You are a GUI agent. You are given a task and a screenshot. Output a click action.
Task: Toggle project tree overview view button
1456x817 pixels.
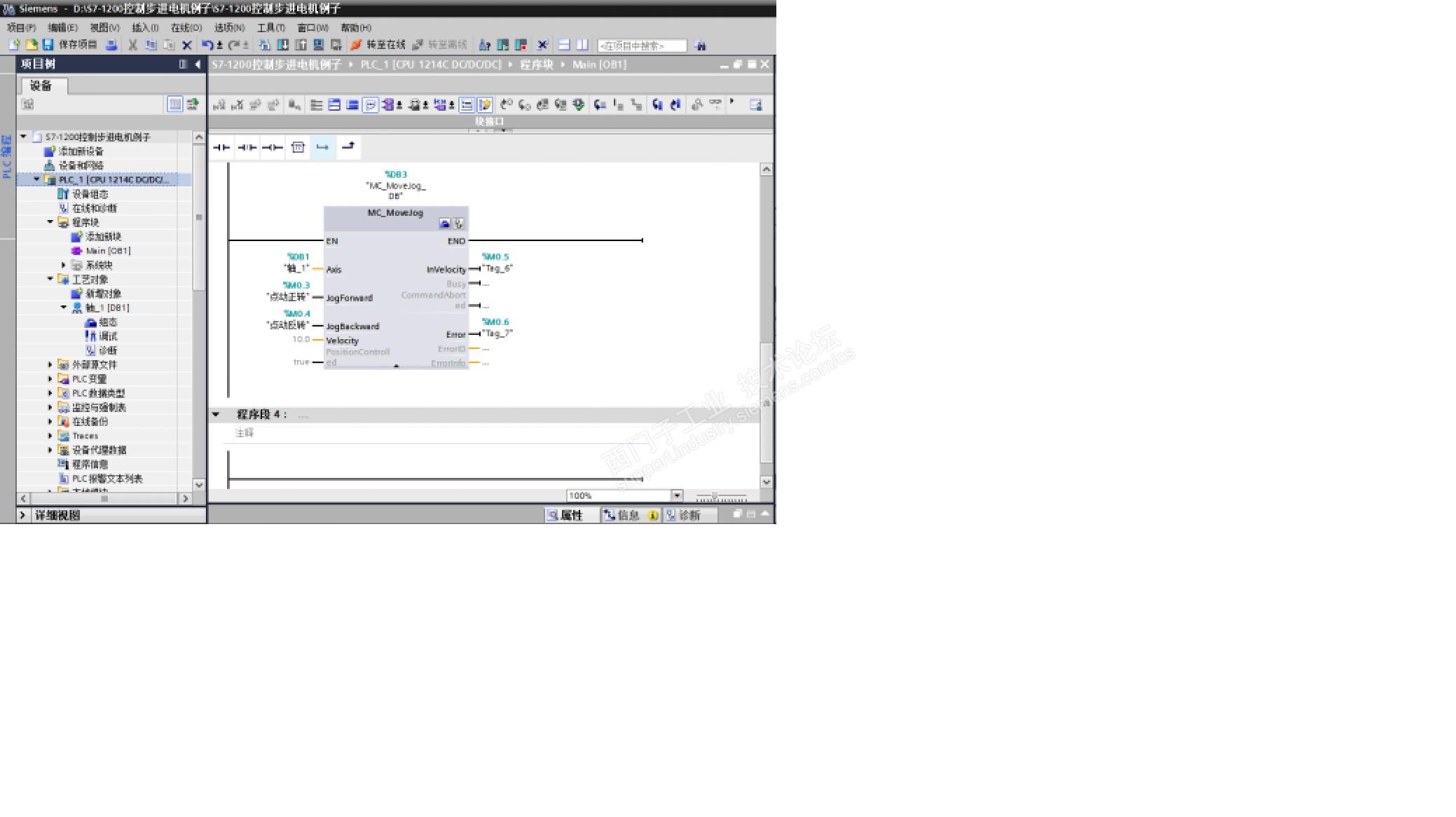(174, 104)
